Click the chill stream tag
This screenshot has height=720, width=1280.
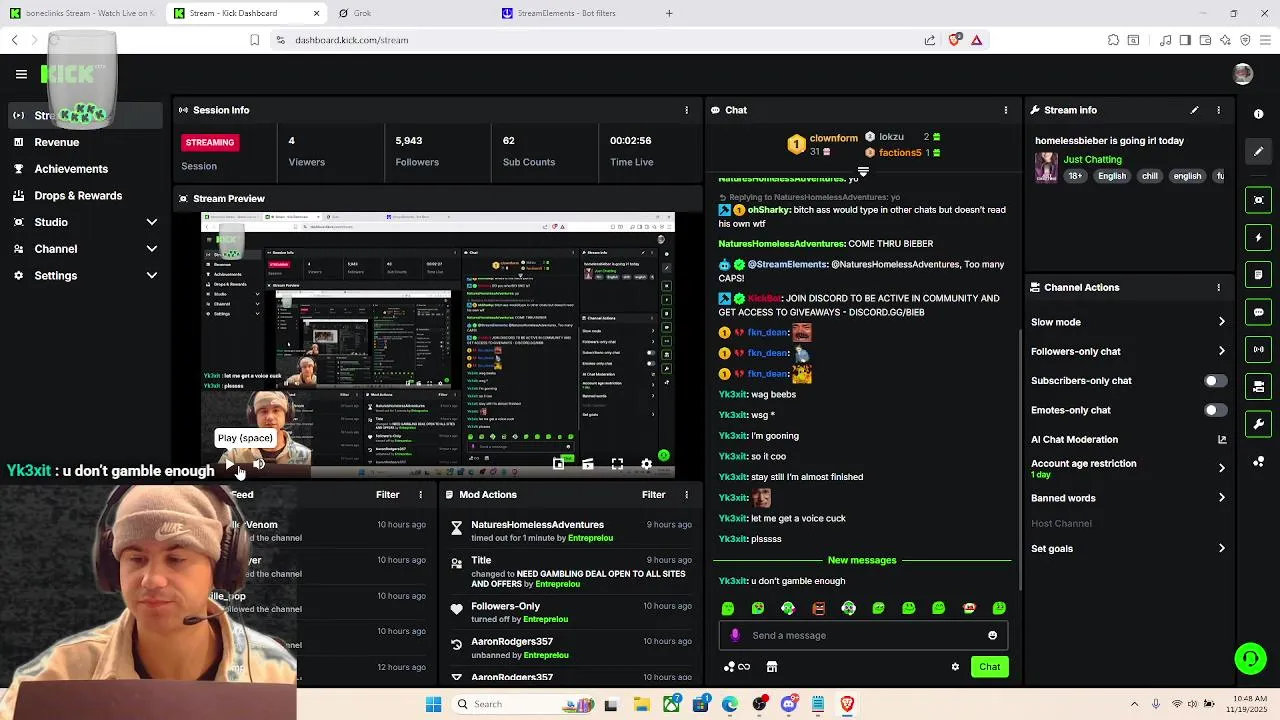[x=1150, y=176]
